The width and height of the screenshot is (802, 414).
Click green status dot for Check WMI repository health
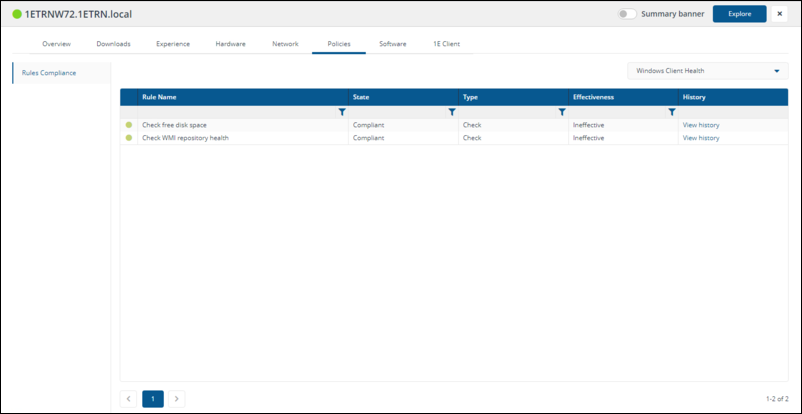click(129, 138)
